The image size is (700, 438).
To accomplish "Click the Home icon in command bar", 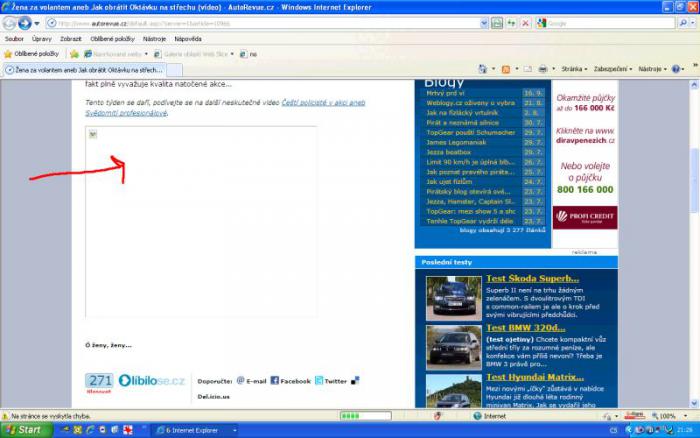I will 483,69.
